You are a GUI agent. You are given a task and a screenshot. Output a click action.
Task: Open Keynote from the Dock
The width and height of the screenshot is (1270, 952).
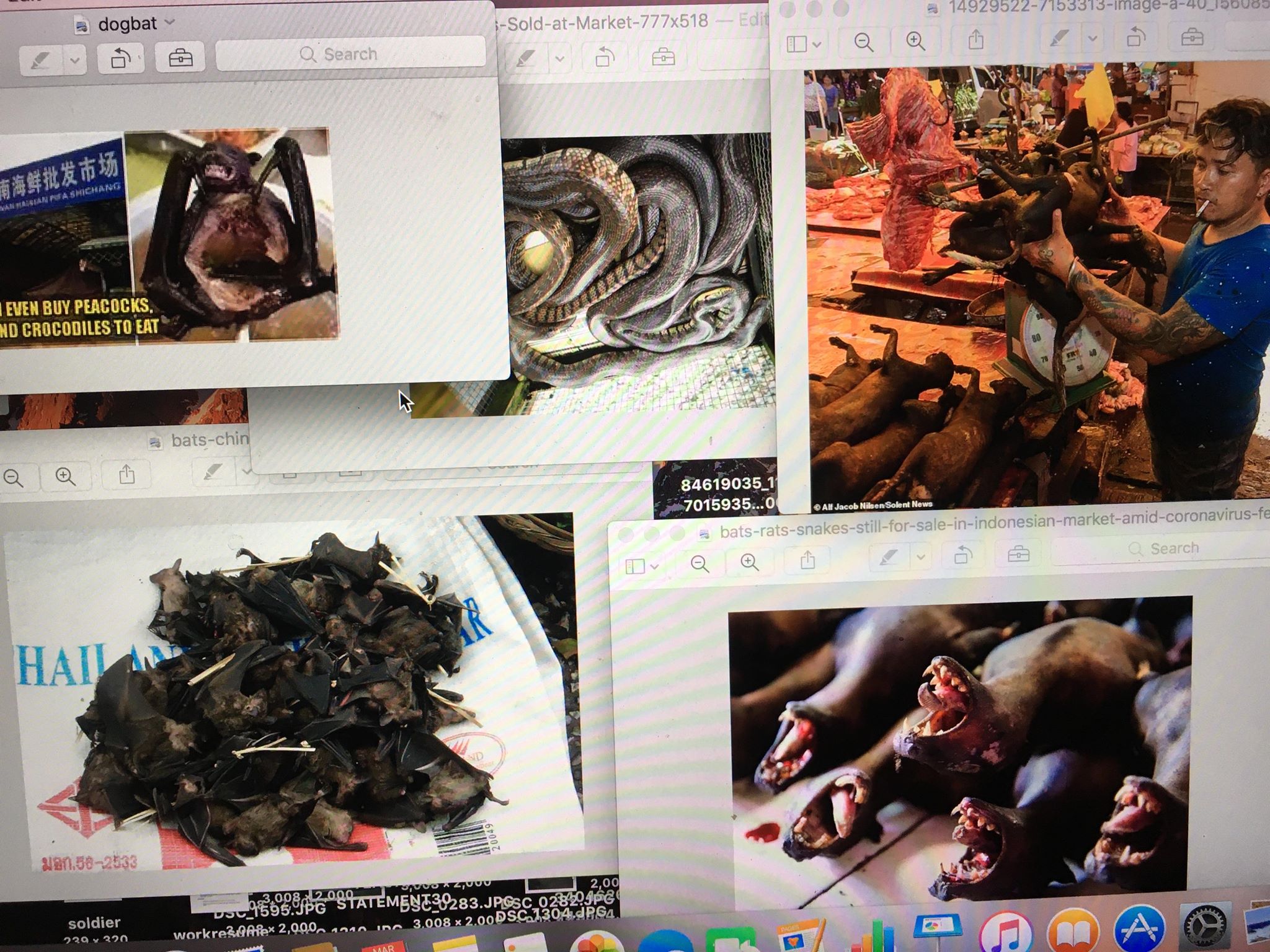tap(938, 933)
